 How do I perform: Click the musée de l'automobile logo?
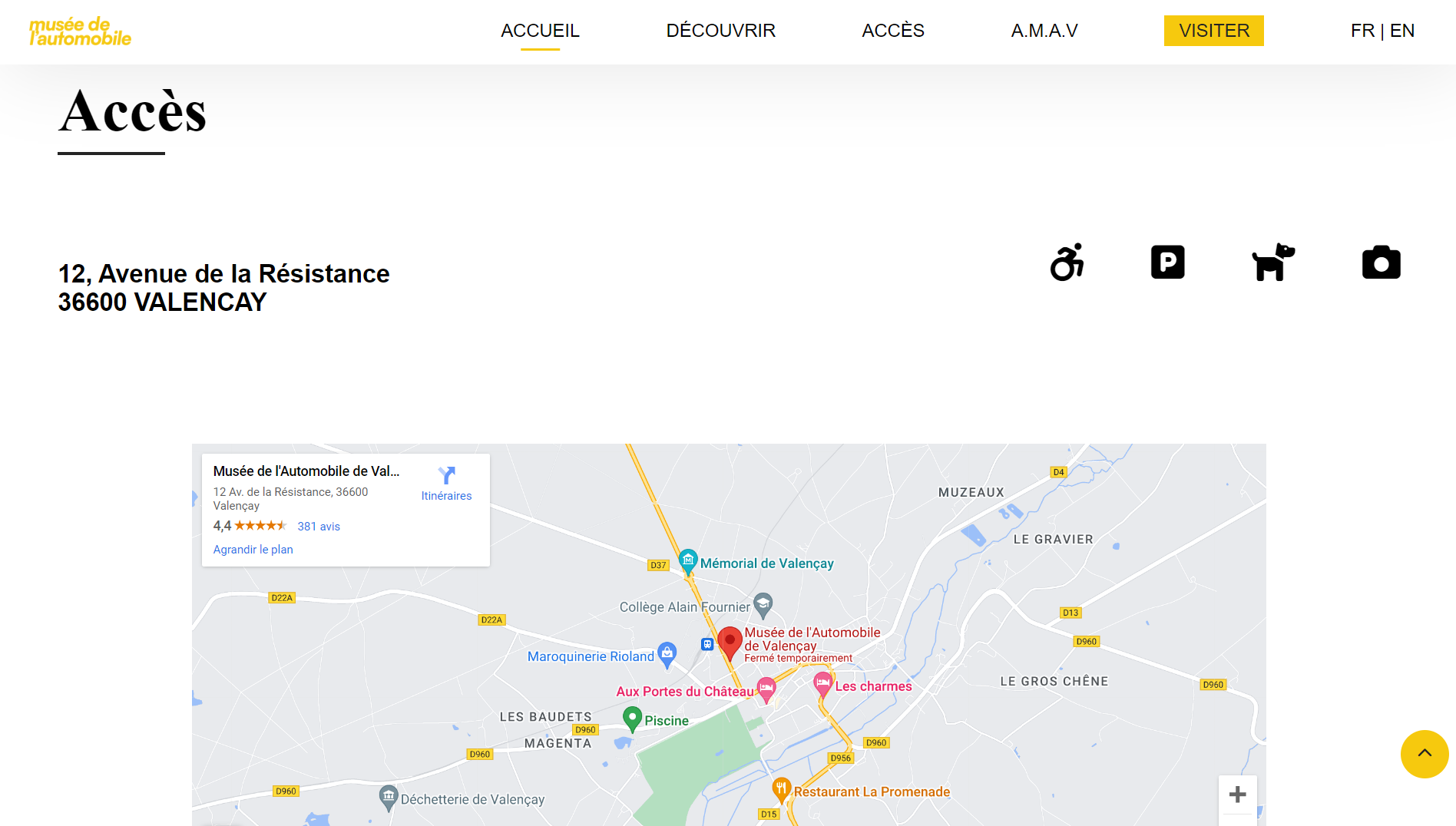click(80, 31)
